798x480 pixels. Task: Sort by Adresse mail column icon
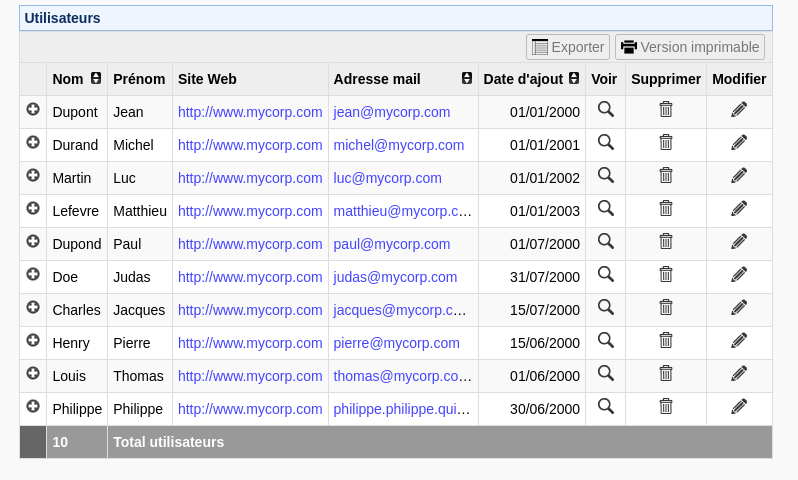[467, 78]
